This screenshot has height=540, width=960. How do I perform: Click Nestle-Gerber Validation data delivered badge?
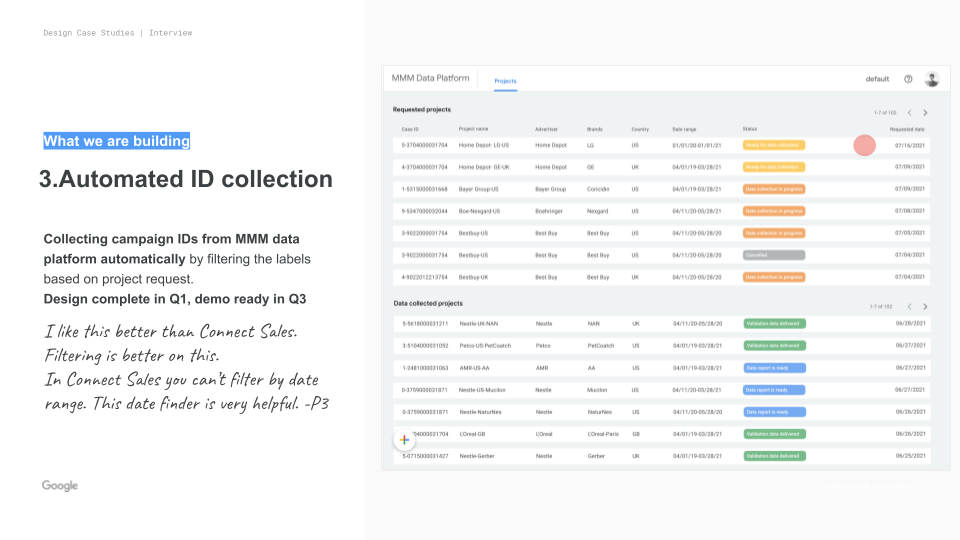click(774, 456)
